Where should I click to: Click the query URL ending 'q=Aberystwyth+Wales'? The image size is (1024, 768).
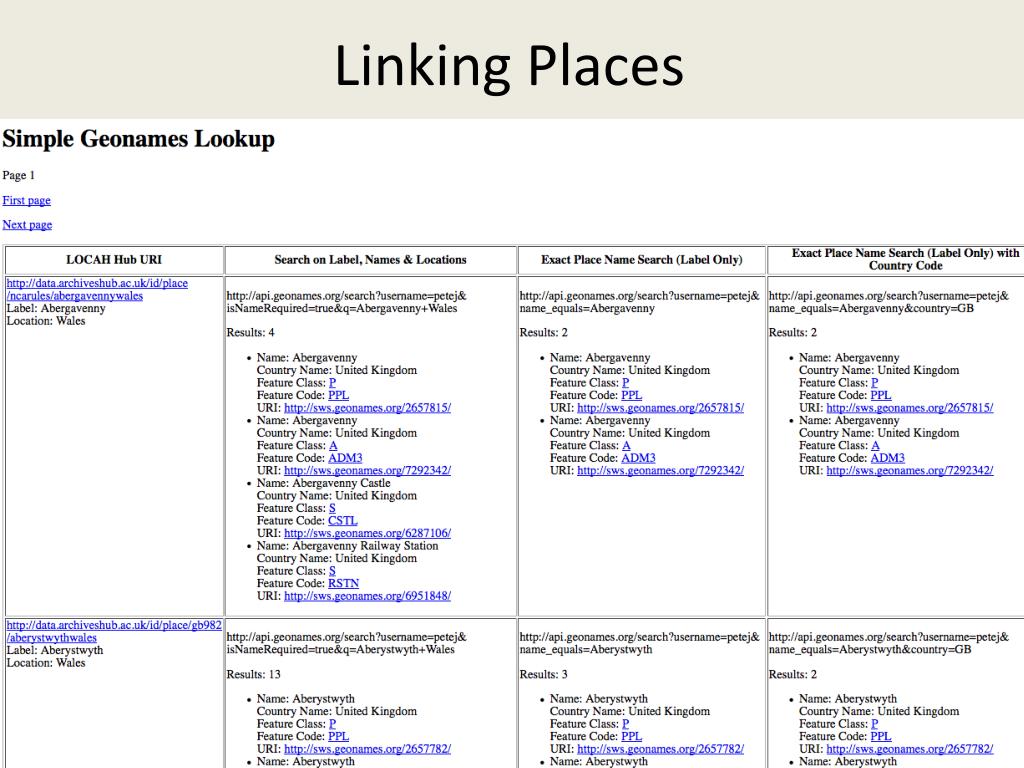coord(347,643)
